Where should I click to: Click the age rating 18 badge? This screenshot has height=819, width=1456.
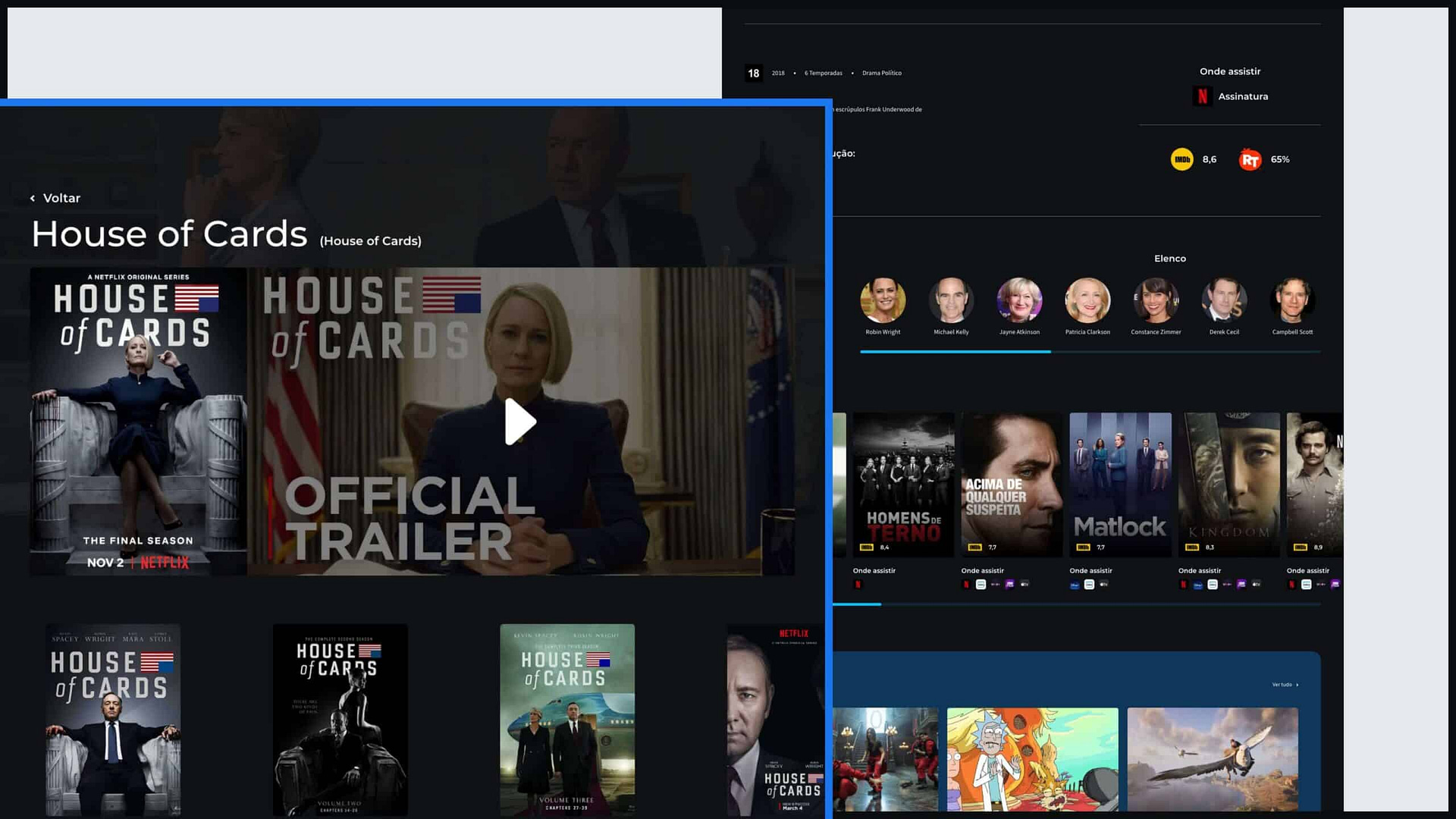[753, 73]
